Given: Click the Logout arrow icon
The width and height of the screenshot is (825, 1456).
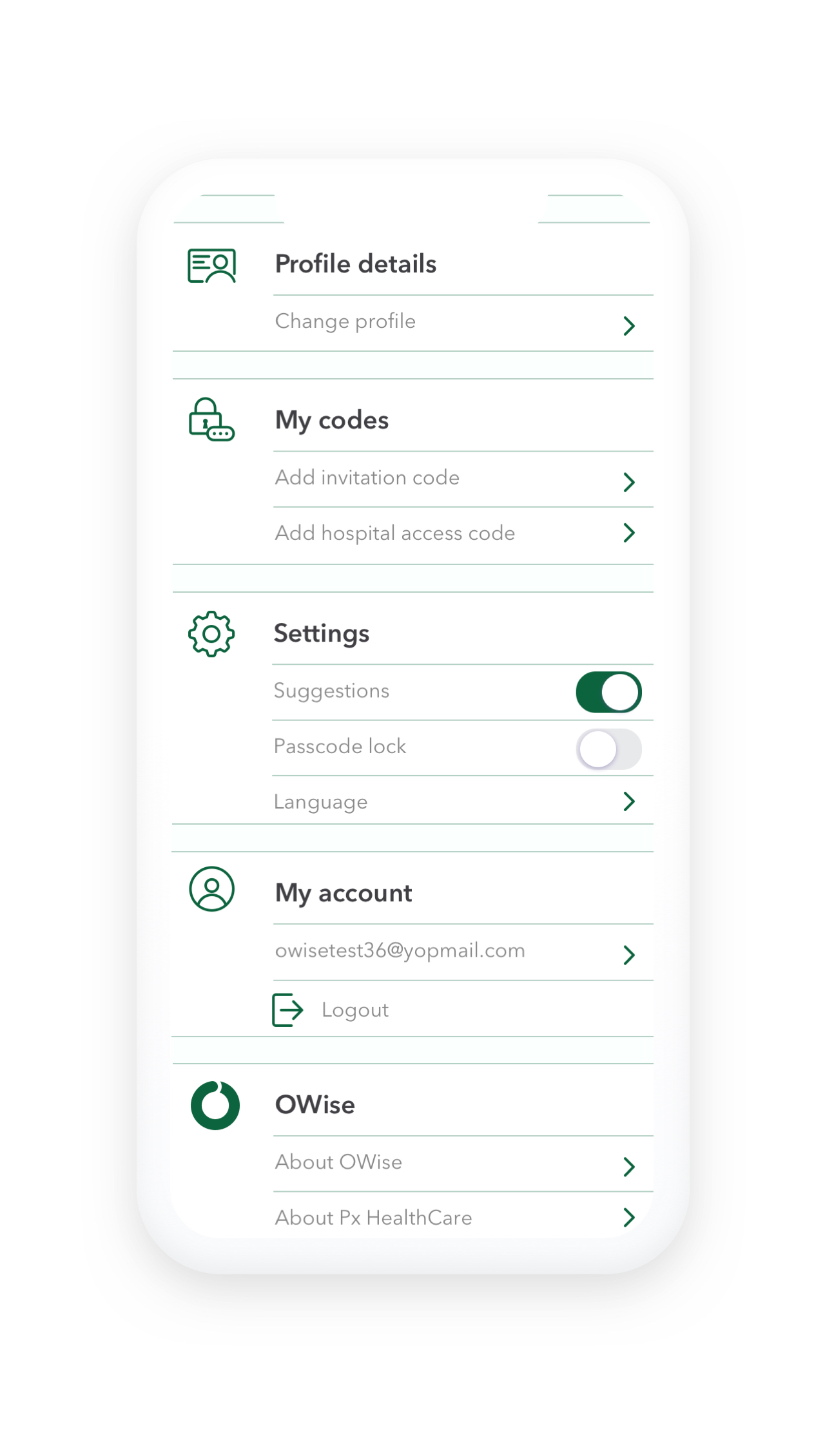Looking at the screenshot, I should click(287, 1010).
